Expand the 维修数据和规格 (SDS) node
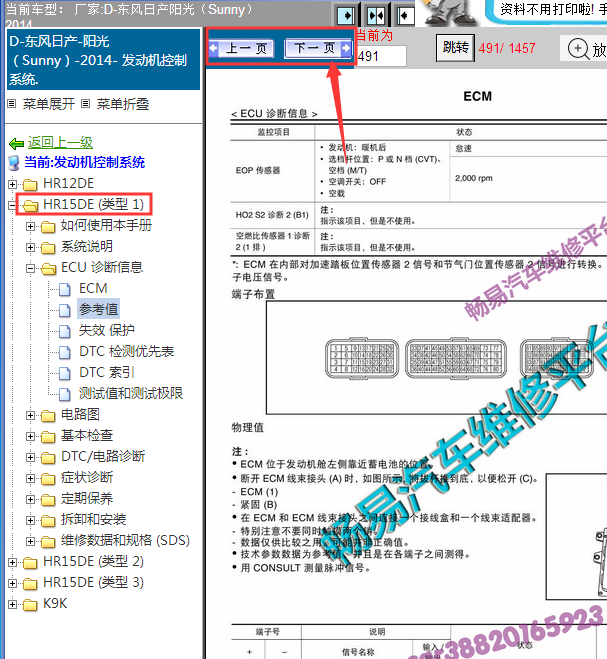607x659 pixels. click(x=30, y=541)
